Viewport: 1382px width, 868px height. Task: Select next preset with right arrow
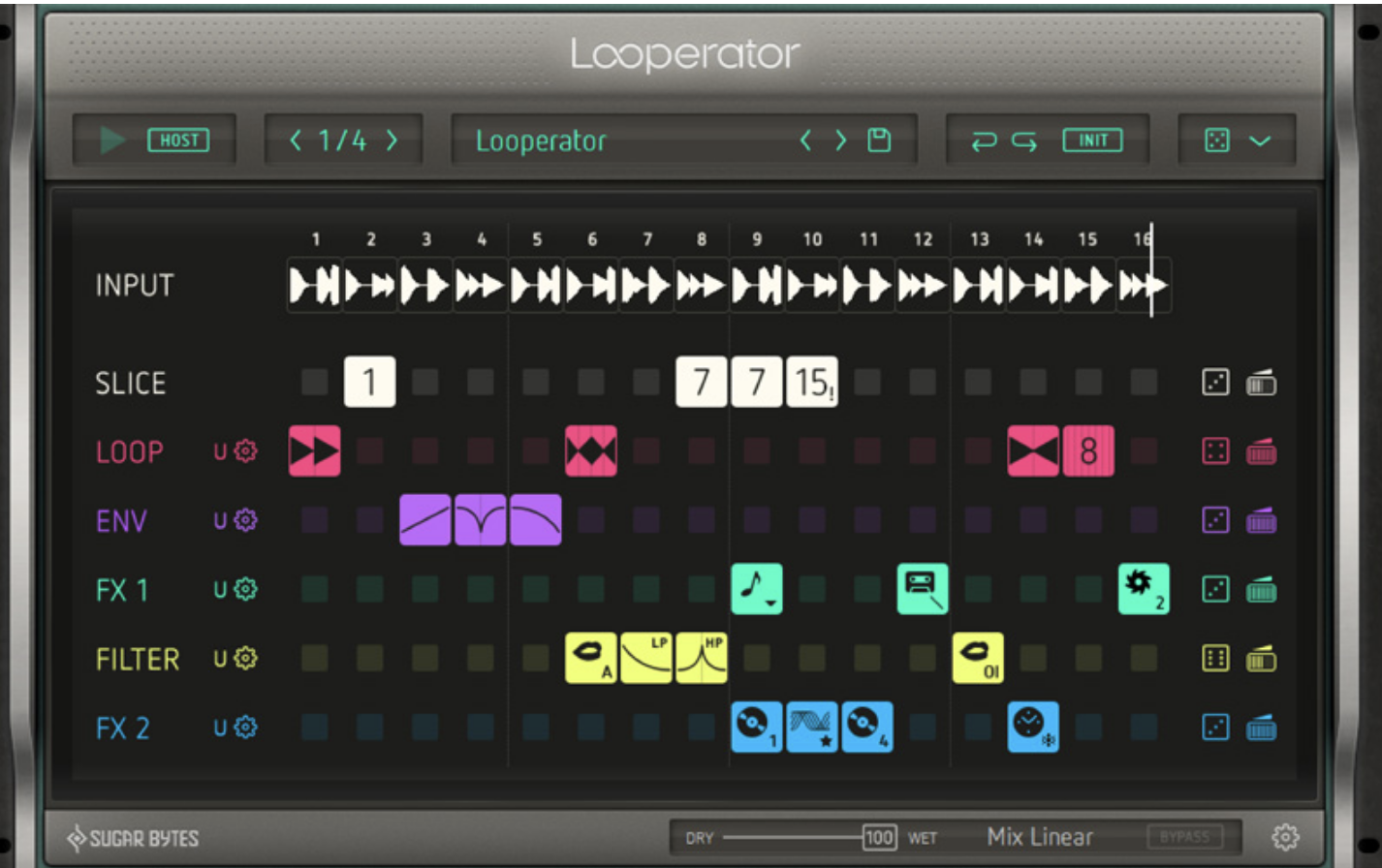coord(841,140)
